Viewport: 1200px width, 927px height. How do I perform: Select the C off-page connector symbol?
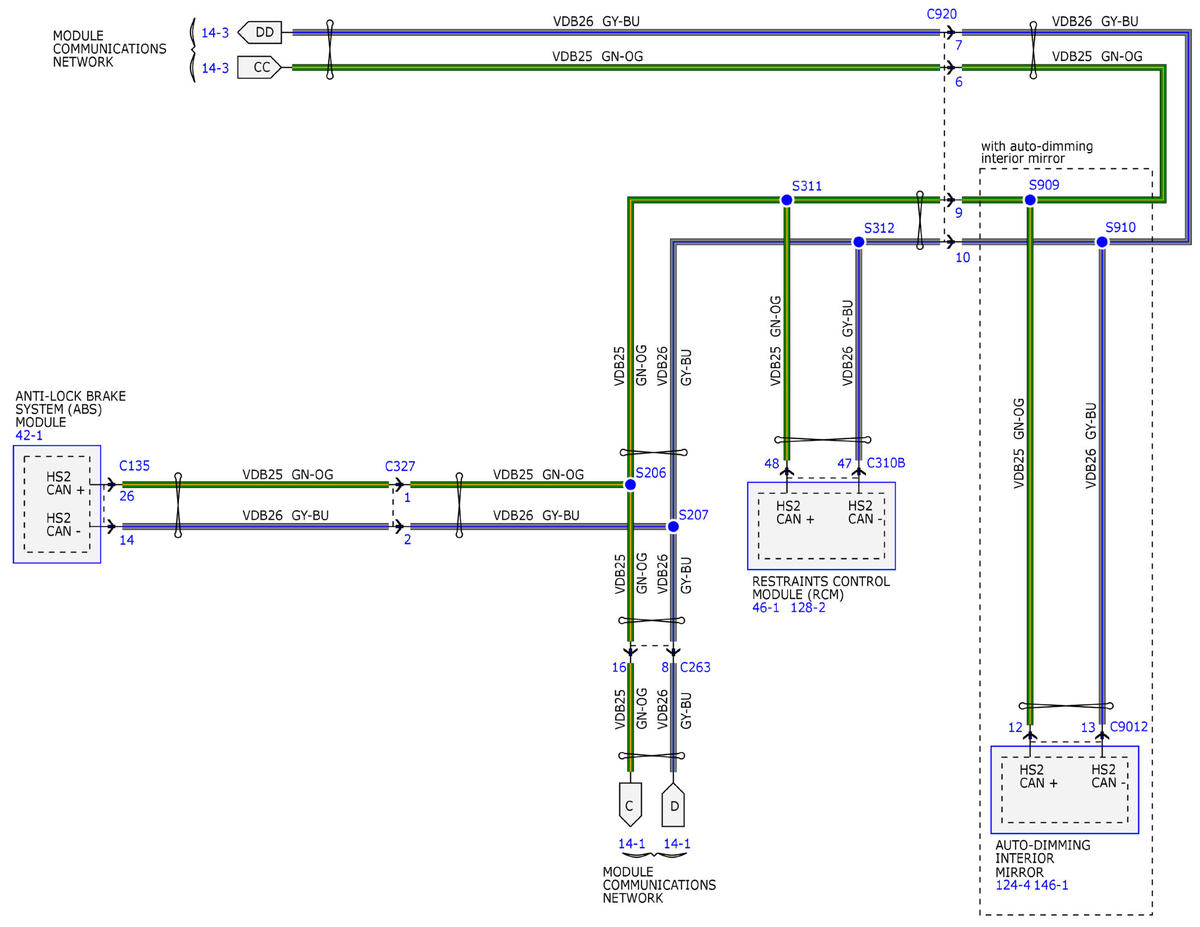(630, 804)
